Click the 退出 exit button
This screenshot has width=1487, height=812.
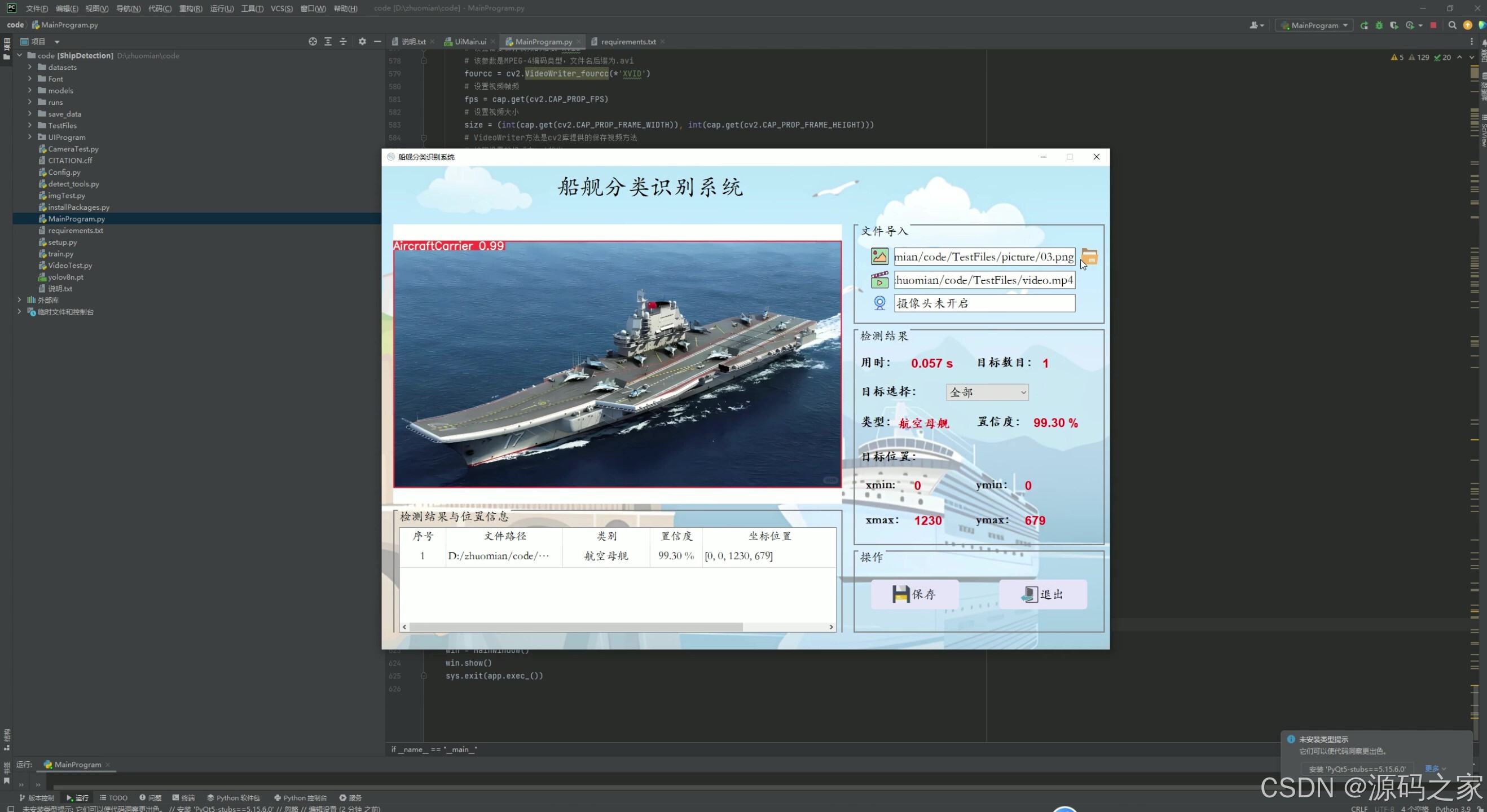tap(1043, 594)
